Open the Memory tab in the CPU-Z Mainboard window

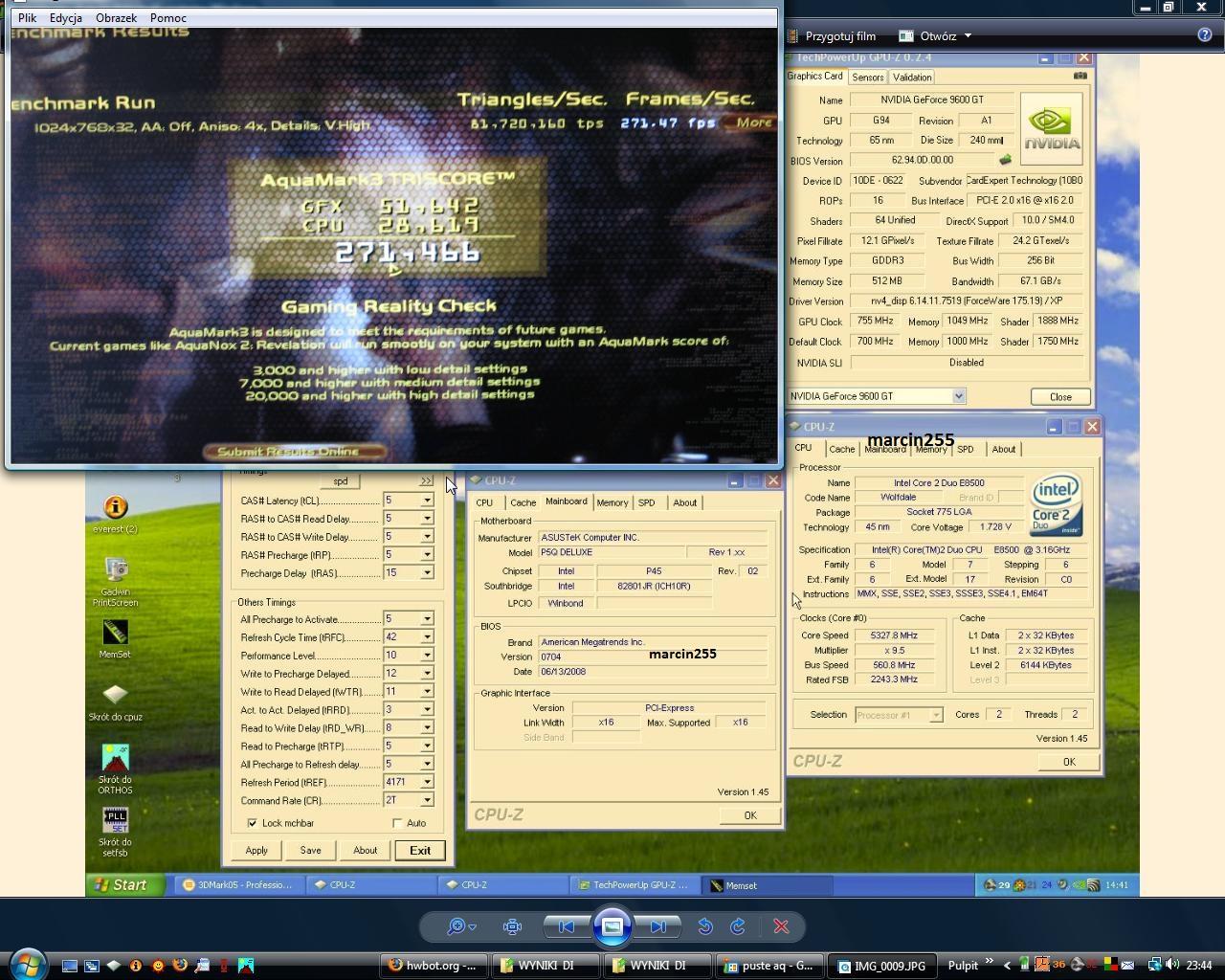[x=612, y=502]
